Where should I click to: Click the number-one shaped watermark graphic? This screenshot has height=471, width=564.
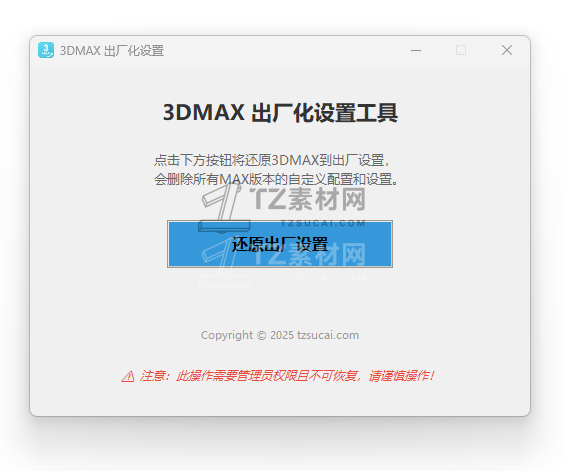[x=223, y=207]
